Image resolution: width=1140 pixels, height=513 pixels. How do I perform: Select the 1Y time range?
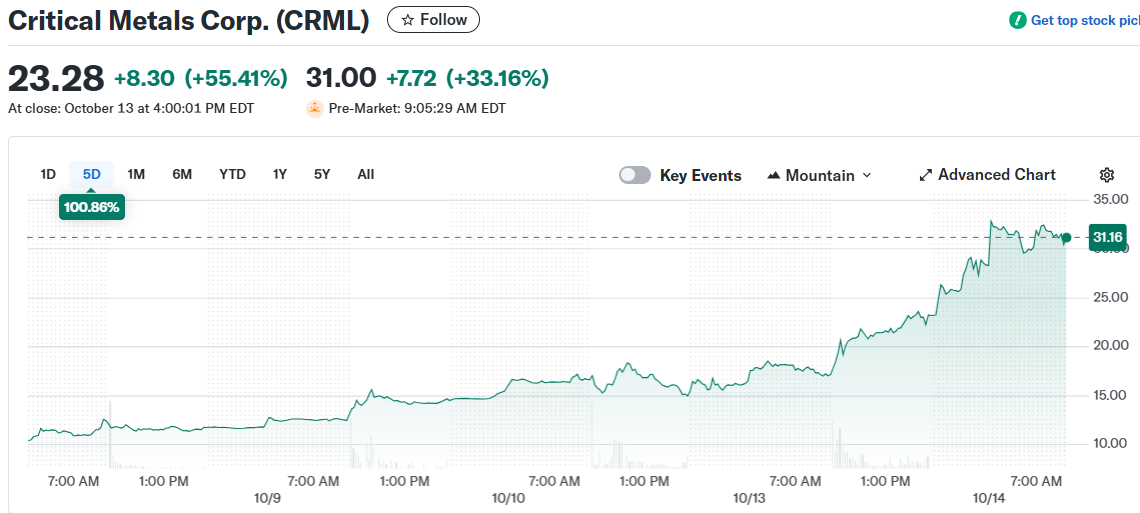[280, 174]
